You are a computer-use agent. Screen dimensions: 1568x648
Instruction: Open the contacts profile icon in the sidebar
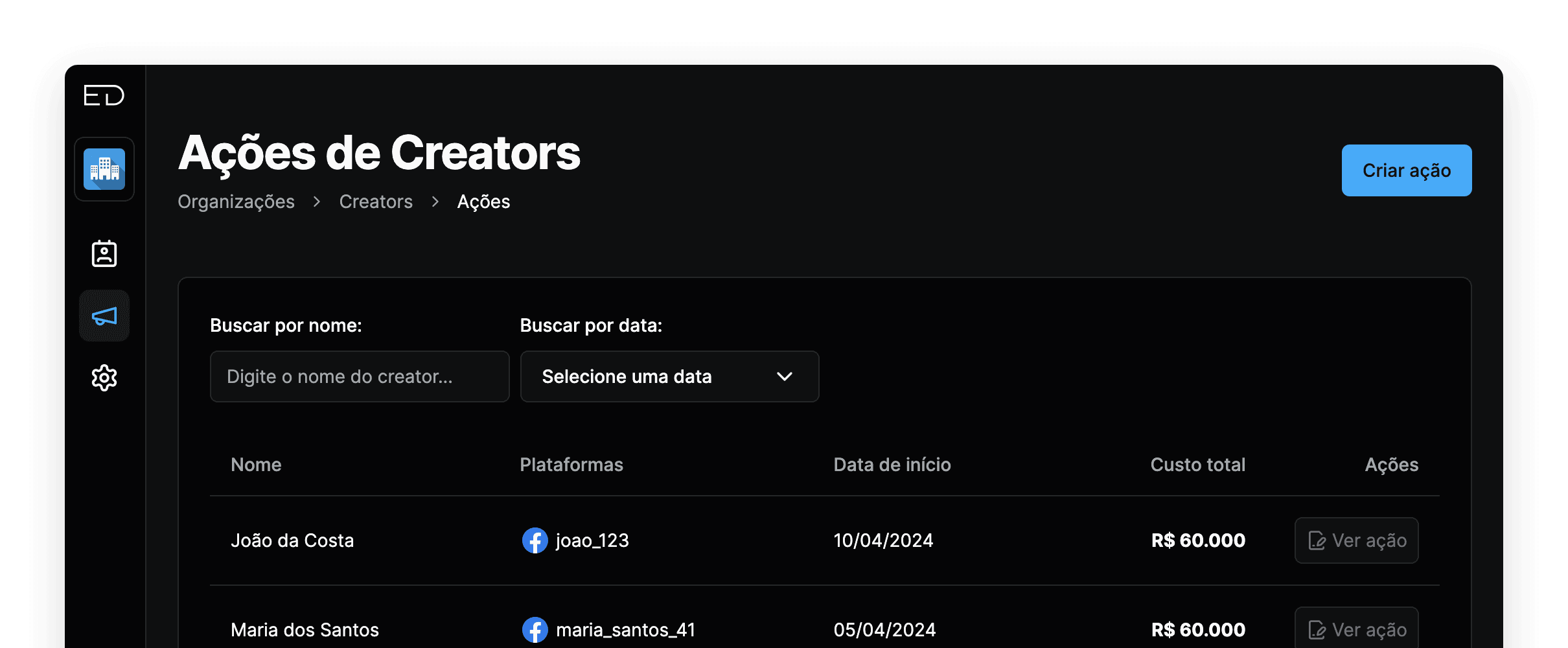pyautogui.click(x=104, y=253)
